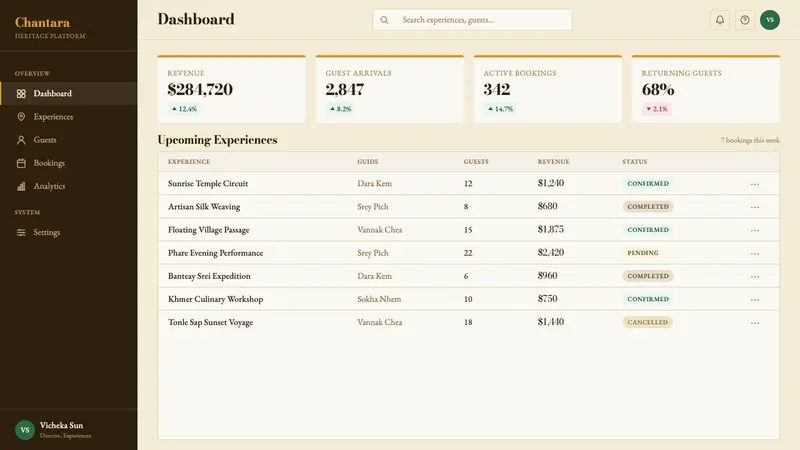Click the 12.4% revenue change badge

point(184,109)
